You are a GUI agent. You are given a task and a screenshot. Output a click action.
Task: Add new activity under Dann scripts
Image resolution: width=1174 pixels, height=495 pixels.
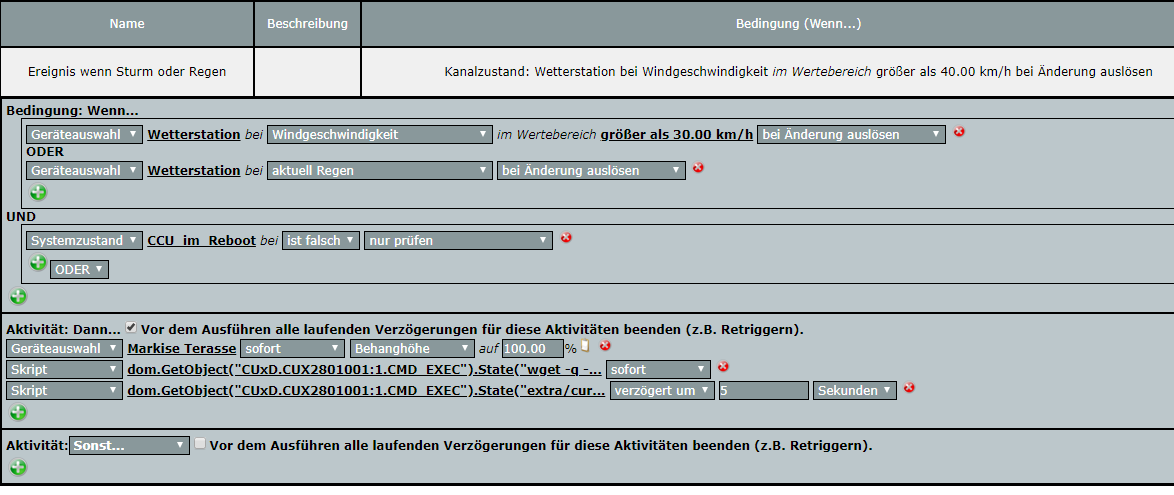[18, 412]
